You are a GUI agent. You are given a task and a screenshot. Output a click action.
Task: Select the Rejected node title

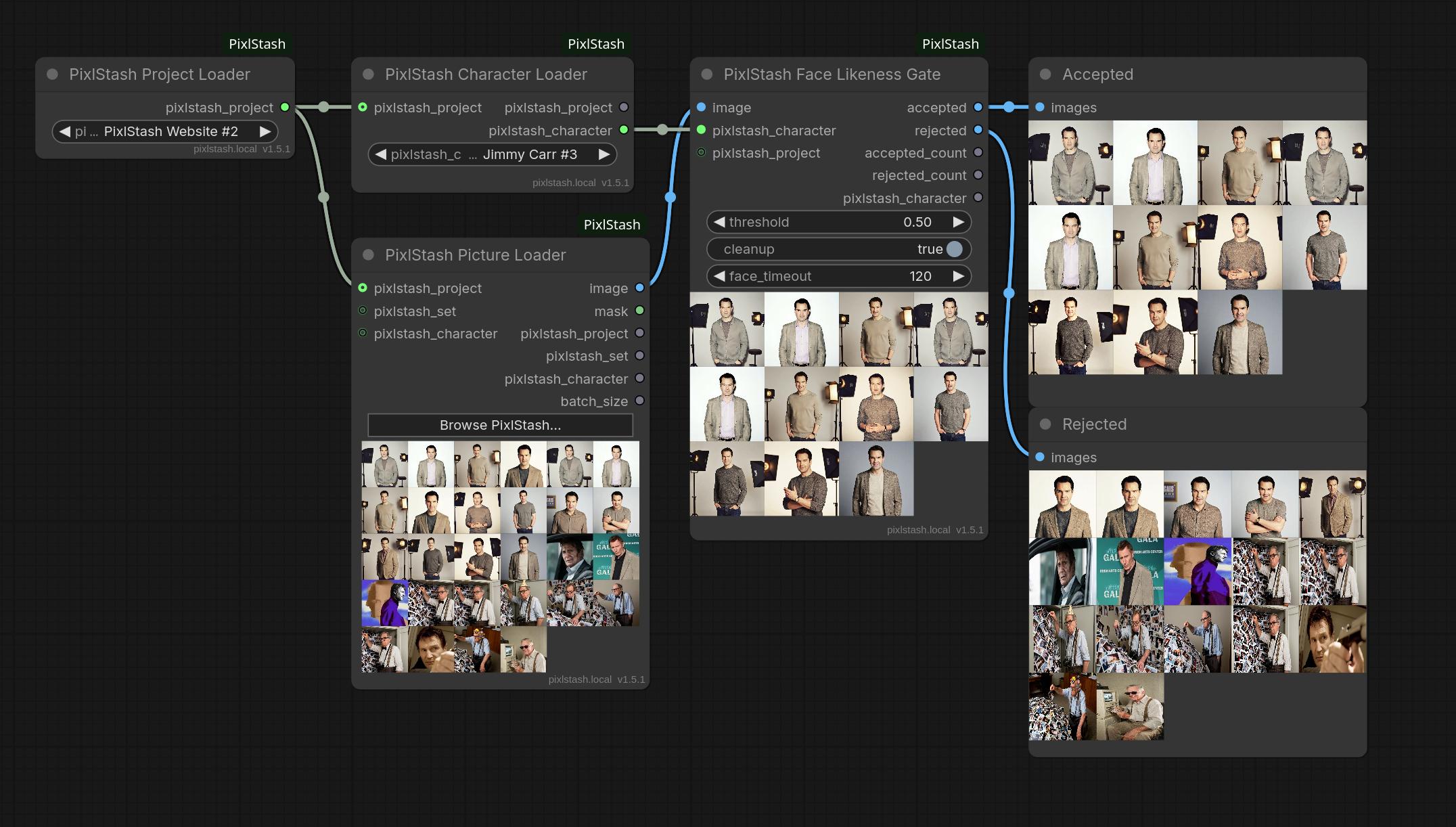[1094, 424]
